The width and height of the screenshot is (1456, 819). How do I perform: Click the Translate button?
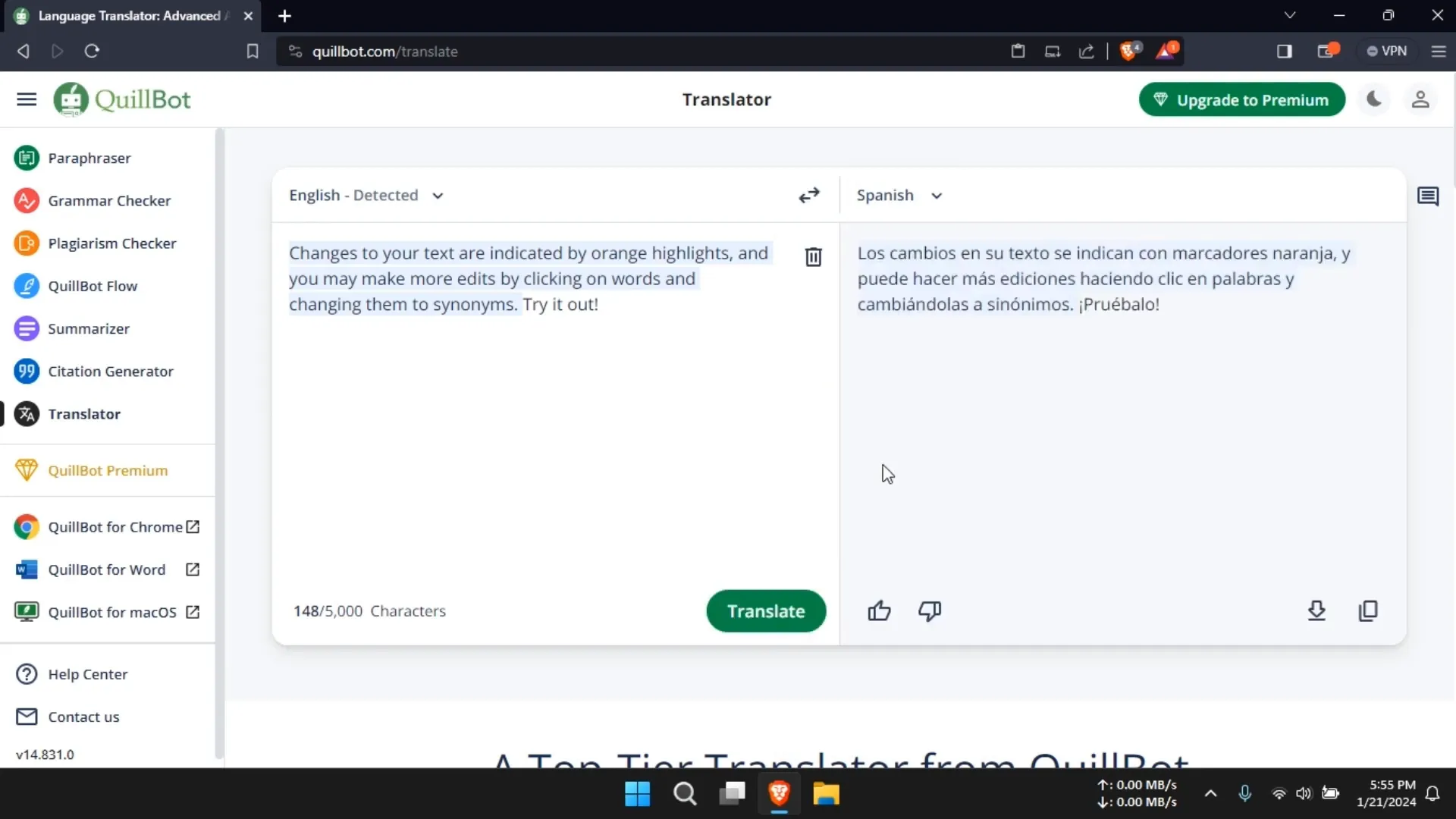(766, 611)
